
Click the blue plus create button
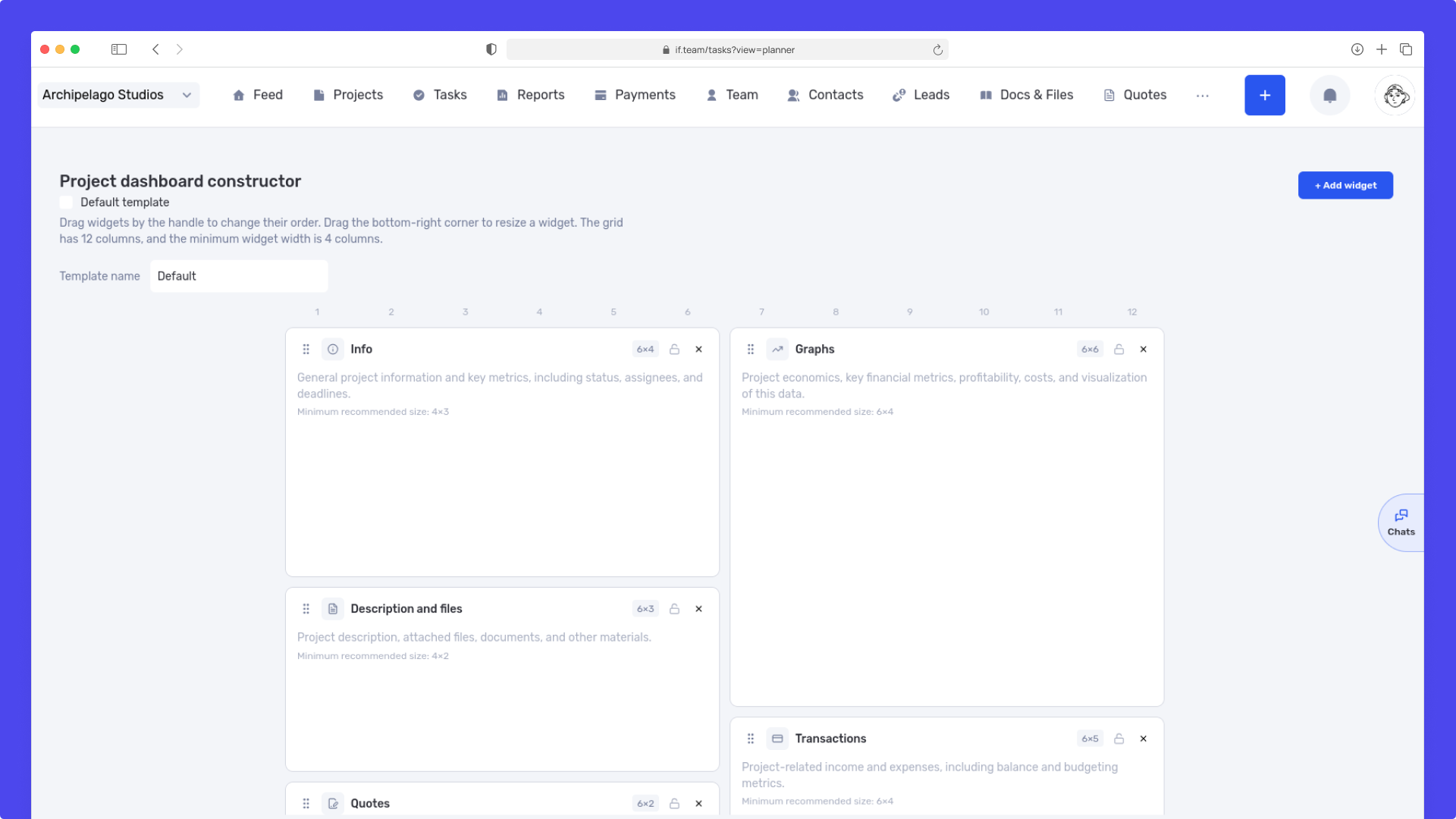1264,96
